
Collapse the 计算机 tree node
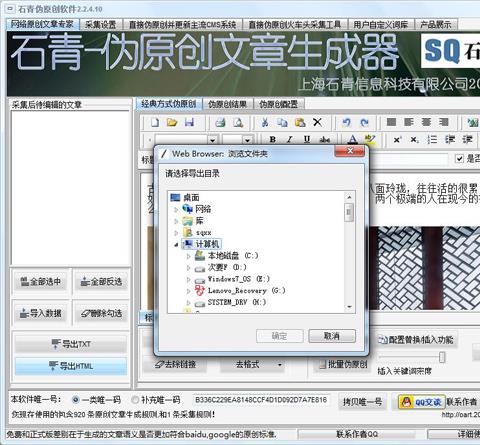[176, 245]
